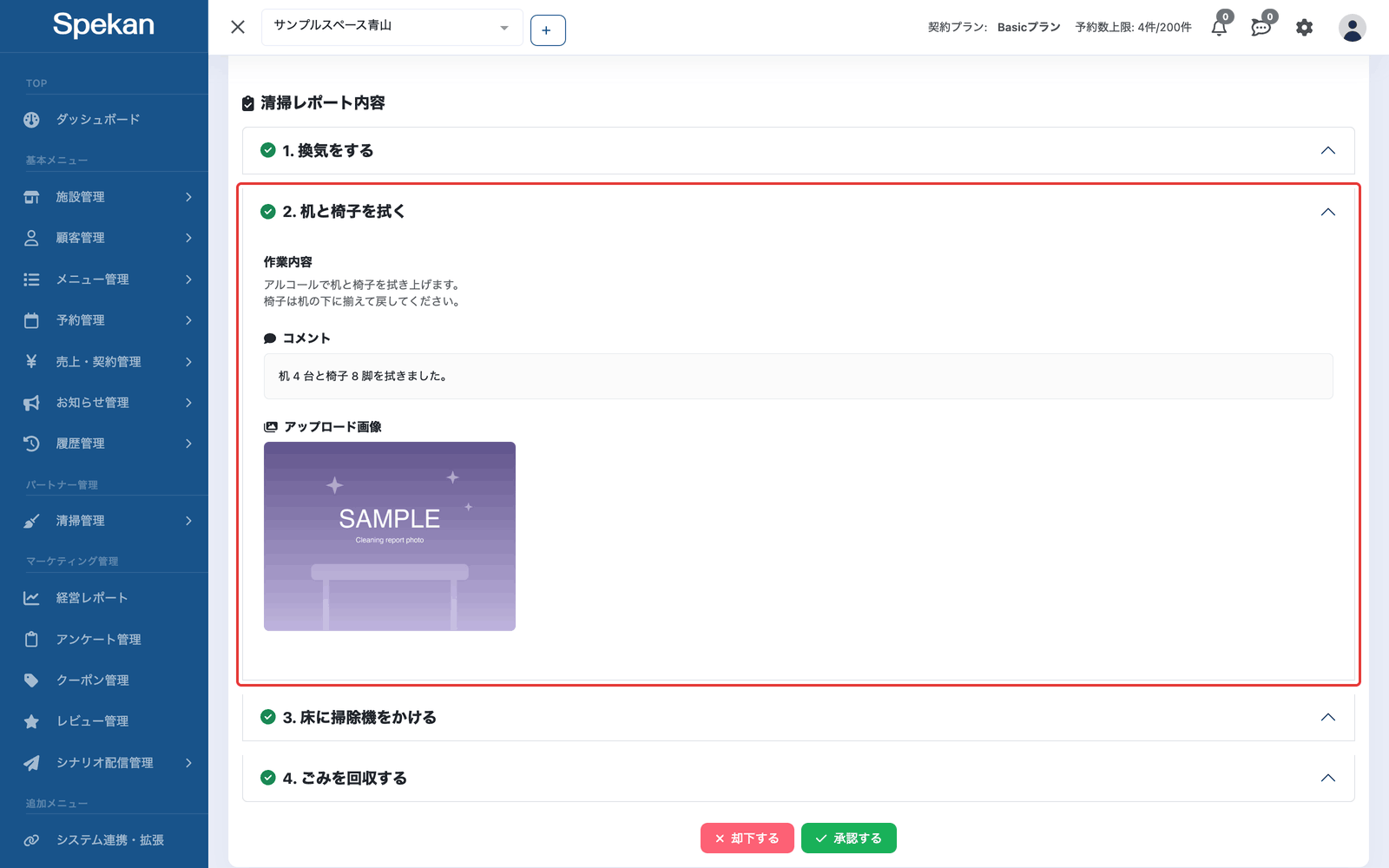1389x868 pixels.
Task: Expand the 清掃管理 sidebar menu
Action: [x=104, y=521]
